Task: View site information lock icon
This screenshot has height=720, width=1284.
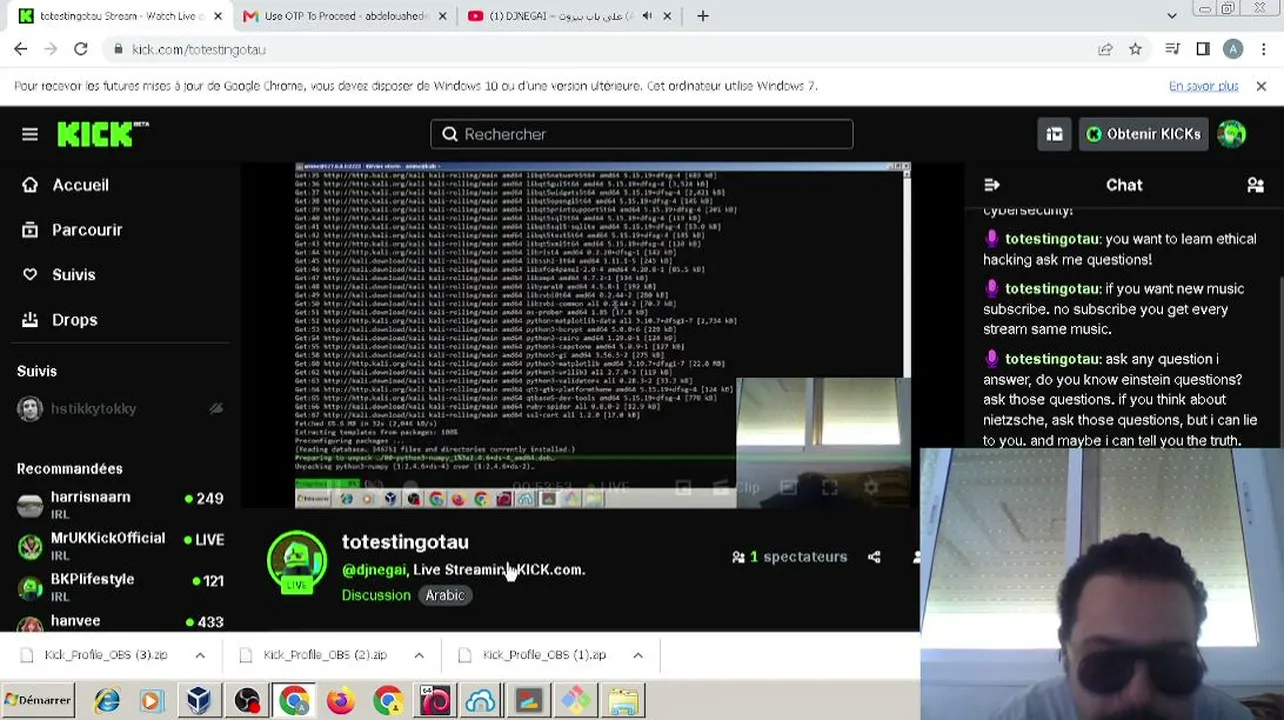Action: (118, 49)
